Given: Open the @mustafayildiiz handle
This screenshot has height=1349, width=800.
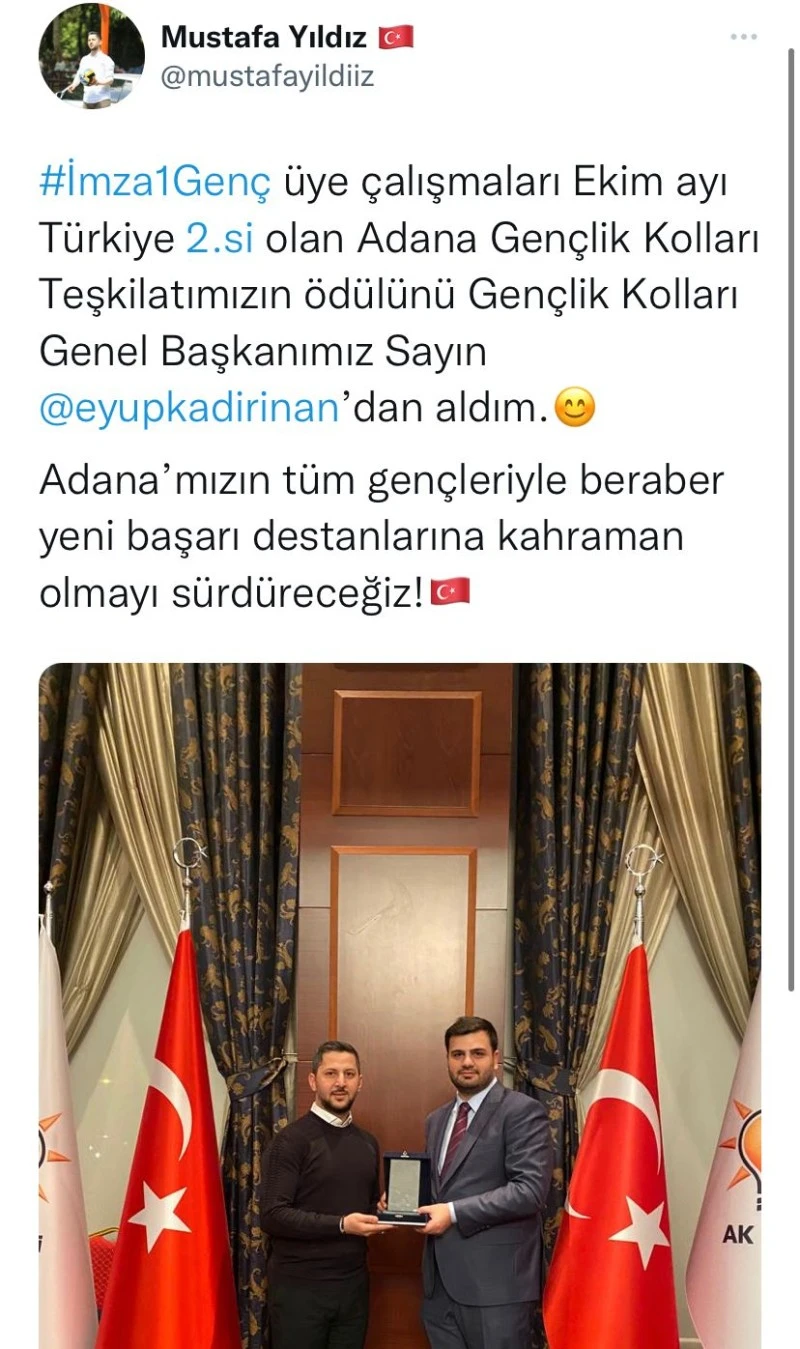Looking at the screenshot, I should coord(267,77).
